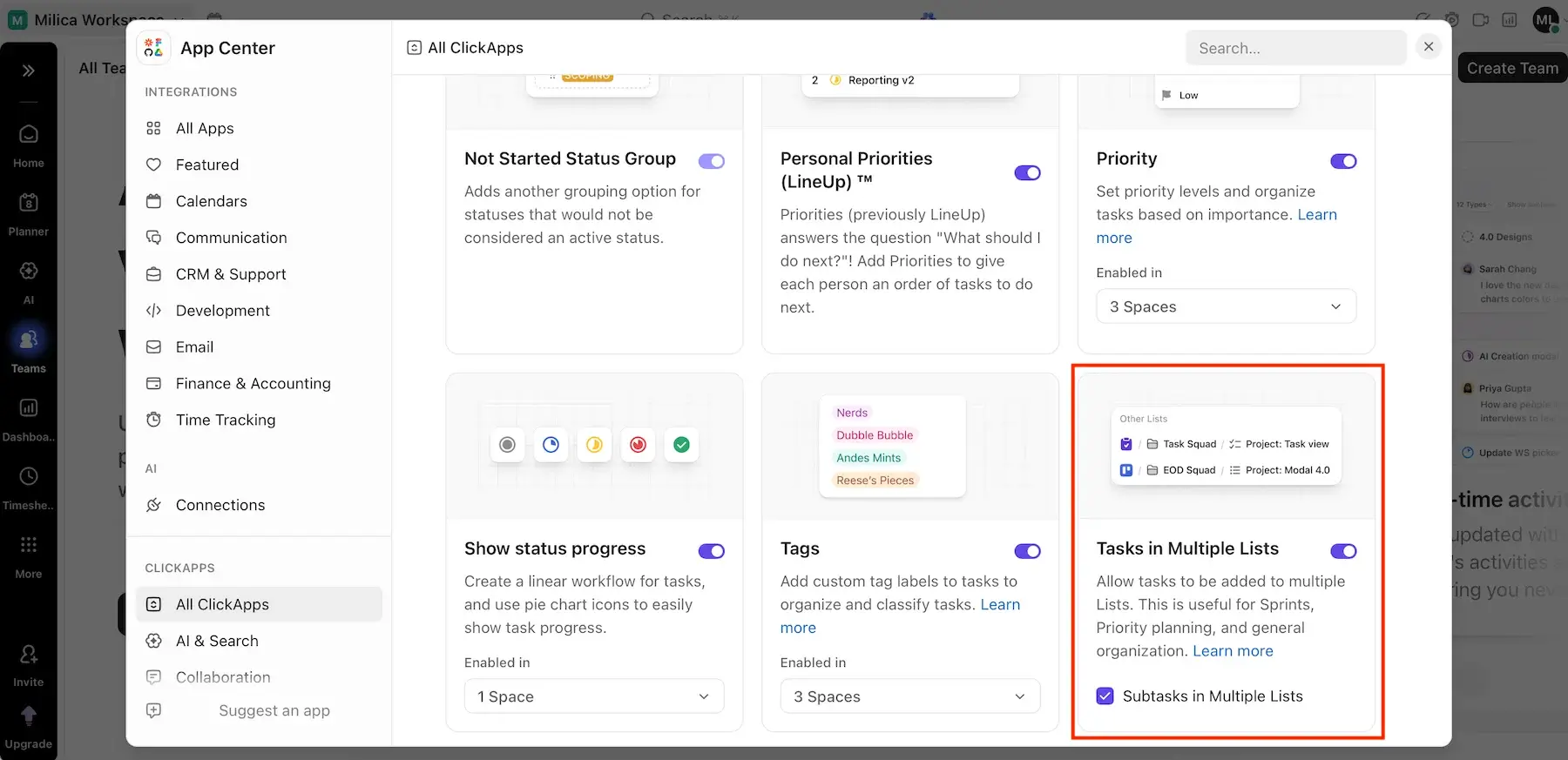The height and width of the screenshot is (760, 1568).
Task: Open Show status progress 1 Space dropdown
Action: click(x=594, y=696)
